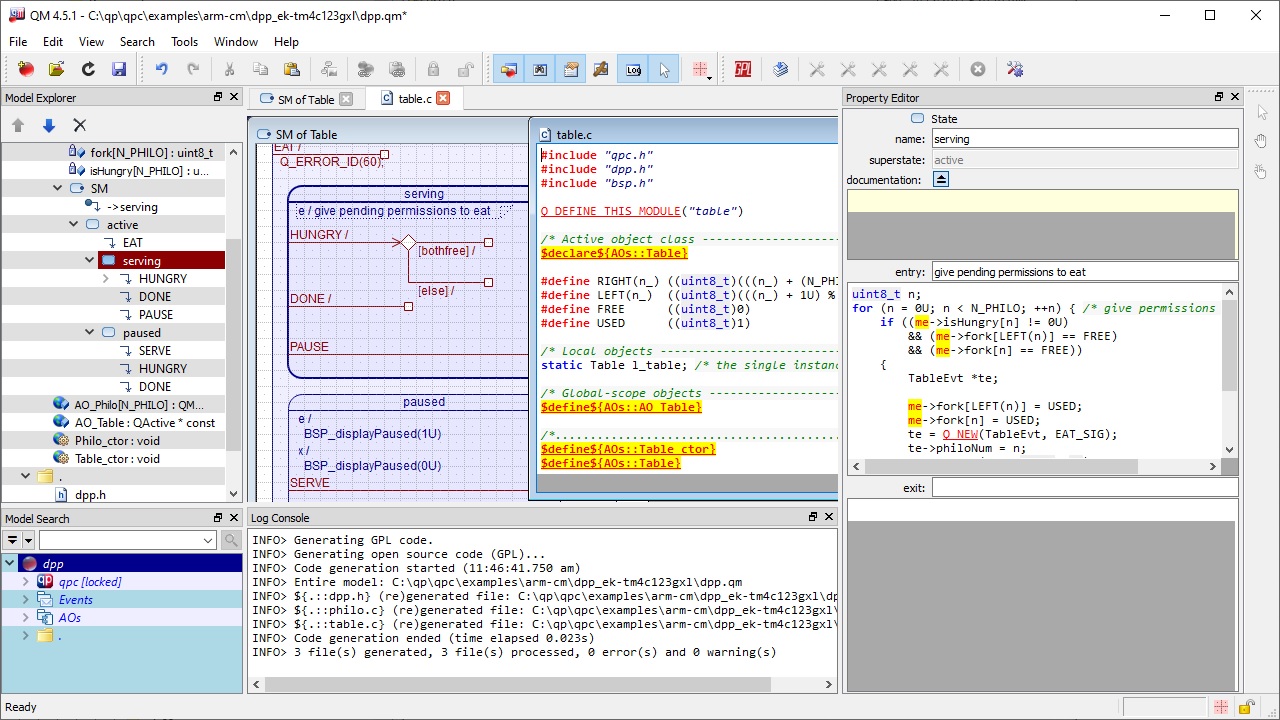Screen dimensions: 1280x720
Task: Click the Save Model floppy icon
Action: (x=119, y=69)
